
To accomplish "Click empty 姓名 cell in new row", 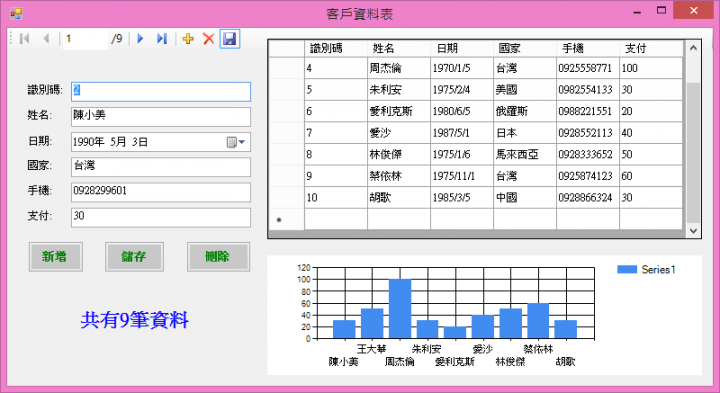I will point(399,219).
